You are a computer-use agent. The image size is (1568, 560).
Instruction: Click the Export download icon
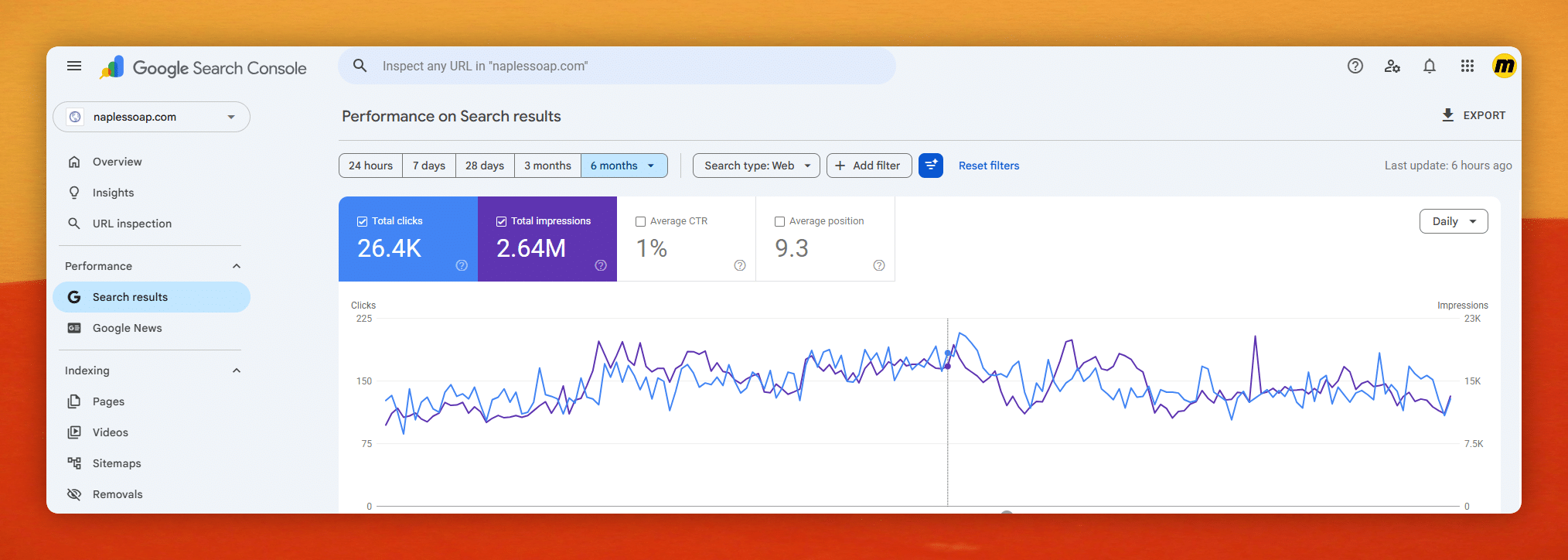[x=1448, y=115]
